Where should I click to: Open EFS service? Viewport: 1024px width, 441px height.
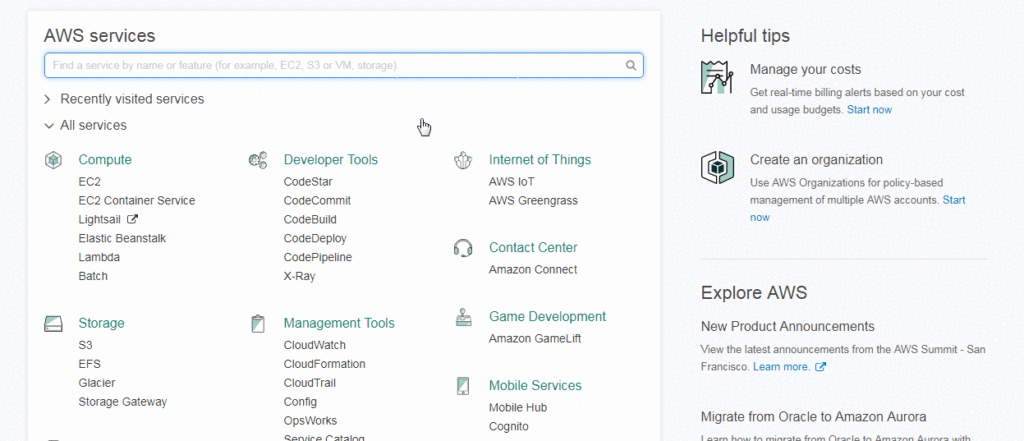coord(89,364)
